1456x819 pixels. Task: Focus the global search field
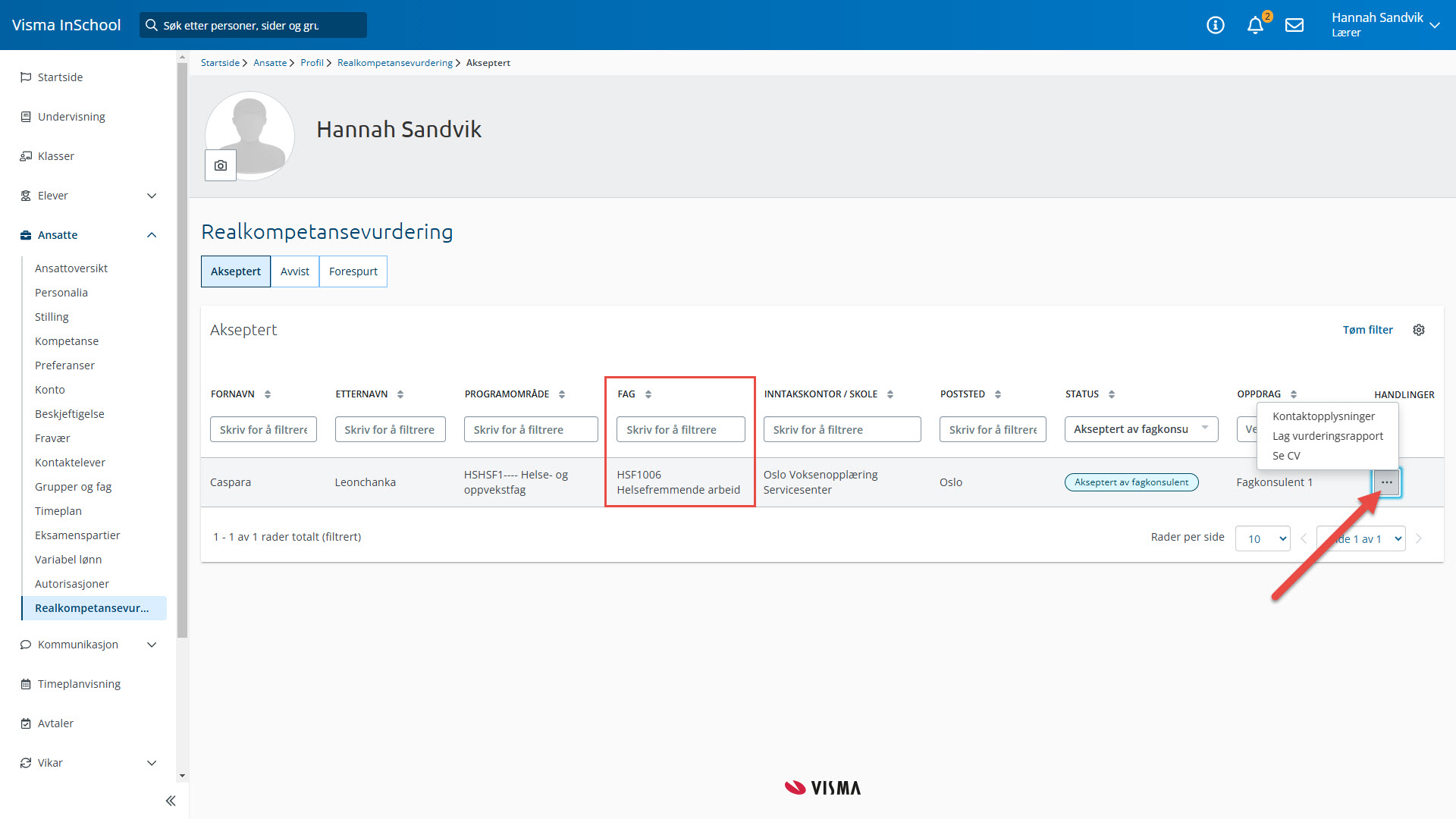point(253,25)
